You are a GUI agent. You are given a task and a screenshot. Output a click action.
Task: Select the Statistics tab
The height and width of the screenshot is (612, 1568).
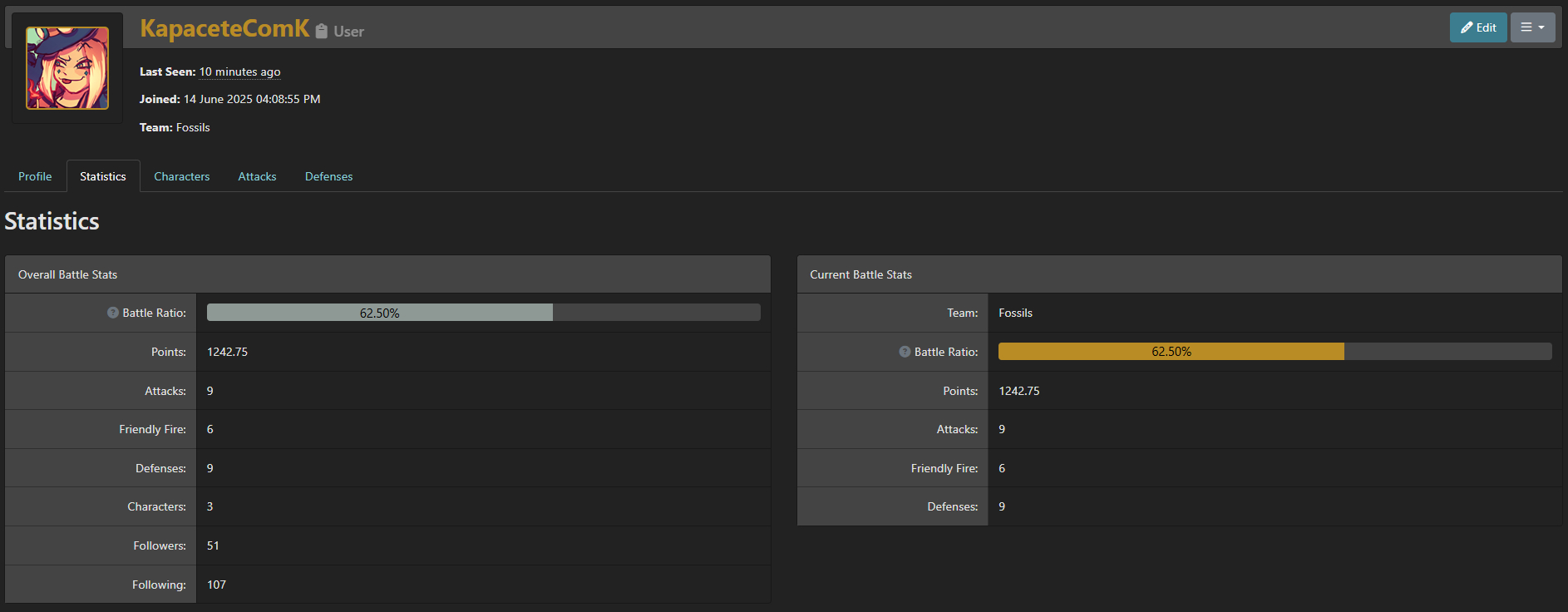(103, 176)
